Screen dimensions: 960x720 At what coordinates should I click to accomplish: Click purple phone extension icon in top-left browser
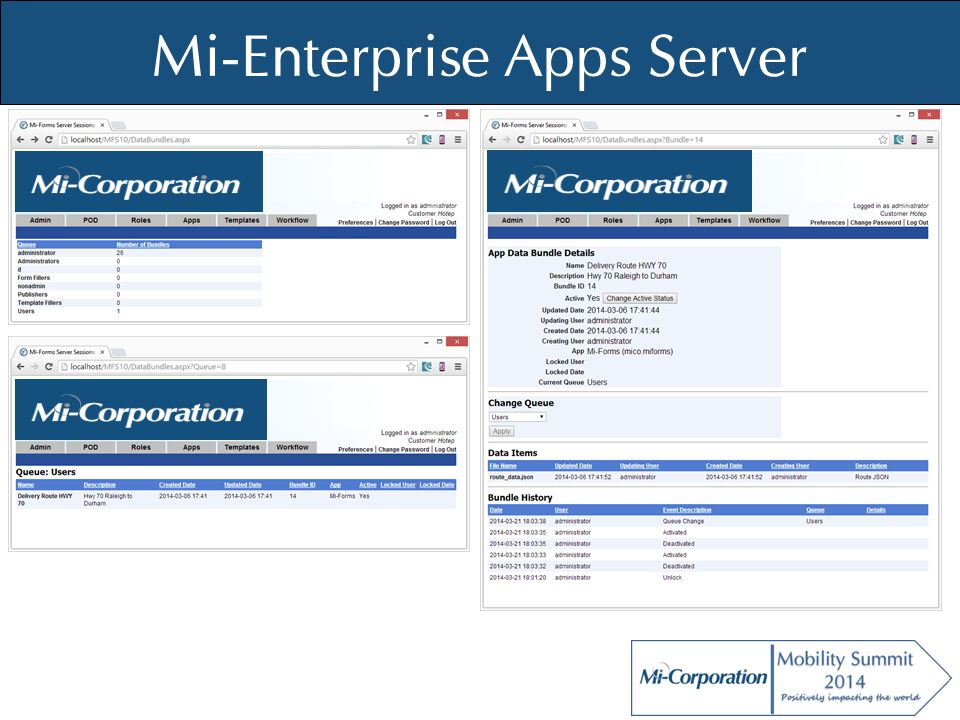click(x=442, y=140)
